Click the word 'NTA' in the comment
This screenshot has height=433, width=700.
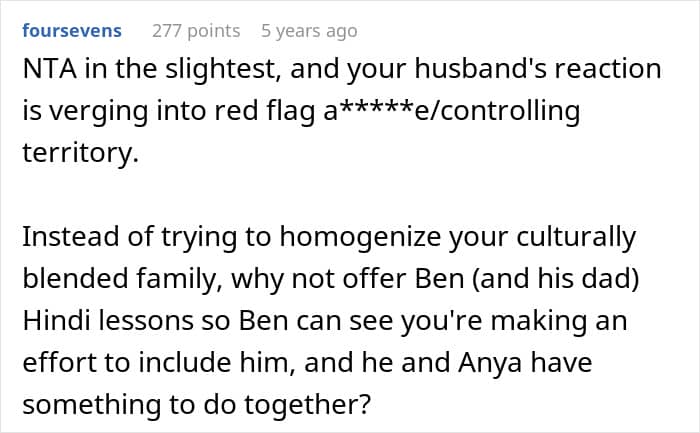point(48,70)
